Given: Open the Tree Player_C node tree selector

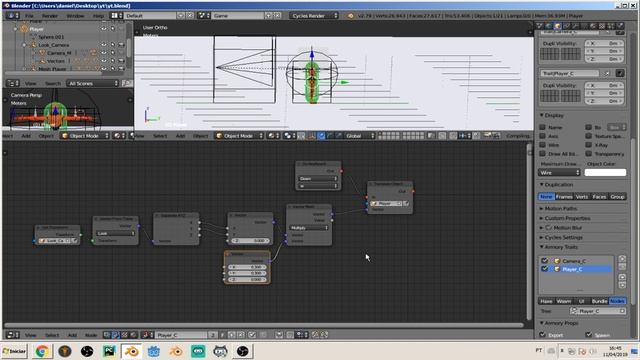Looking at the screenshot, I should coord(598,311).
